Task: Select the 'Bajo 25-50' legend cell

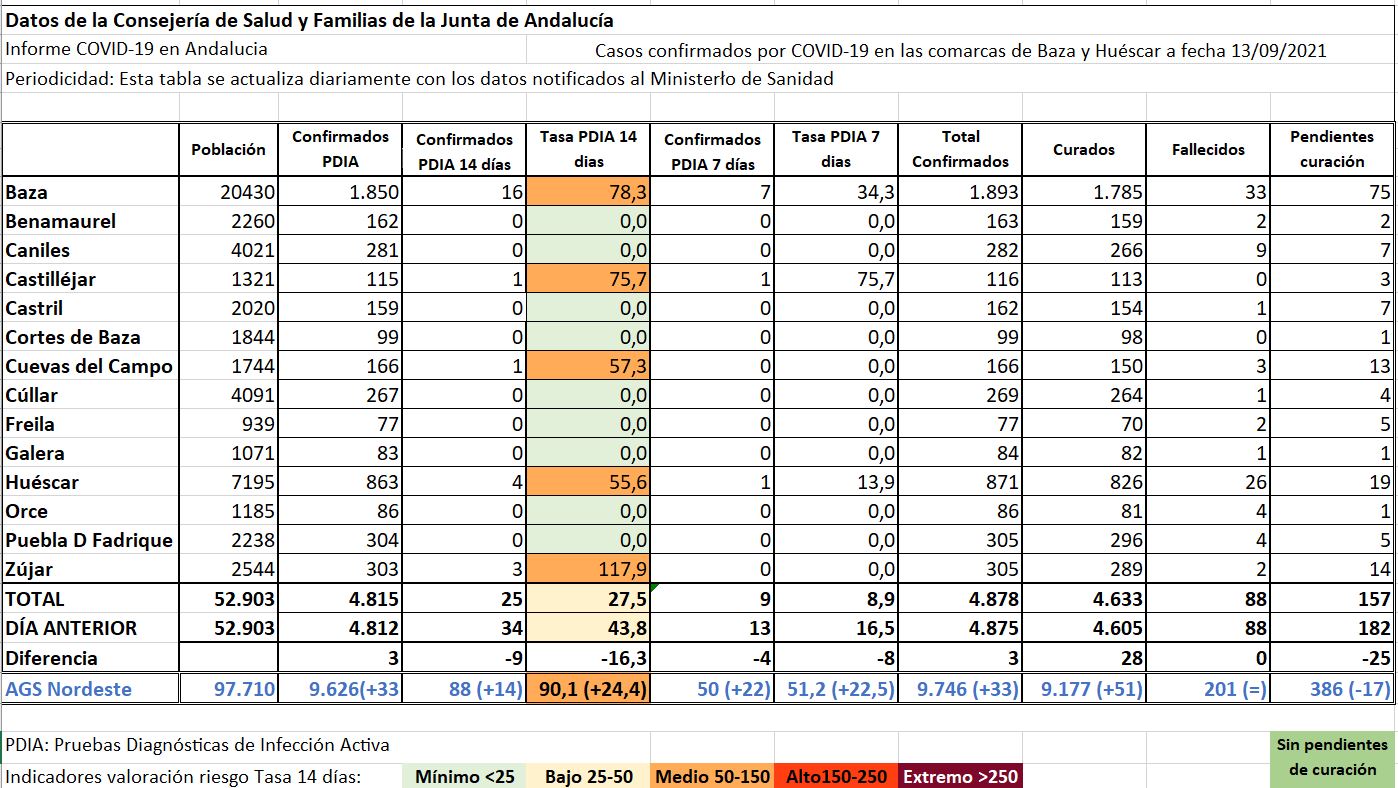Action: click(589, 777)
